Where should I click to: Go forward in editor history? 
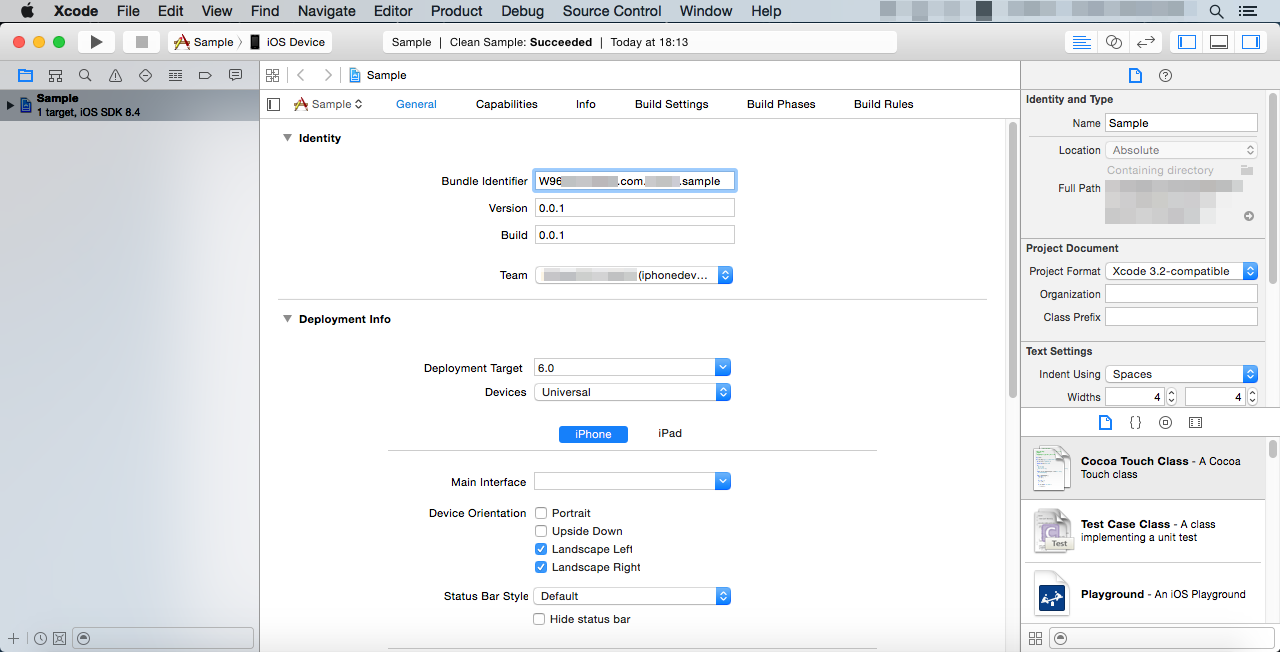click(x=327, y=75)
